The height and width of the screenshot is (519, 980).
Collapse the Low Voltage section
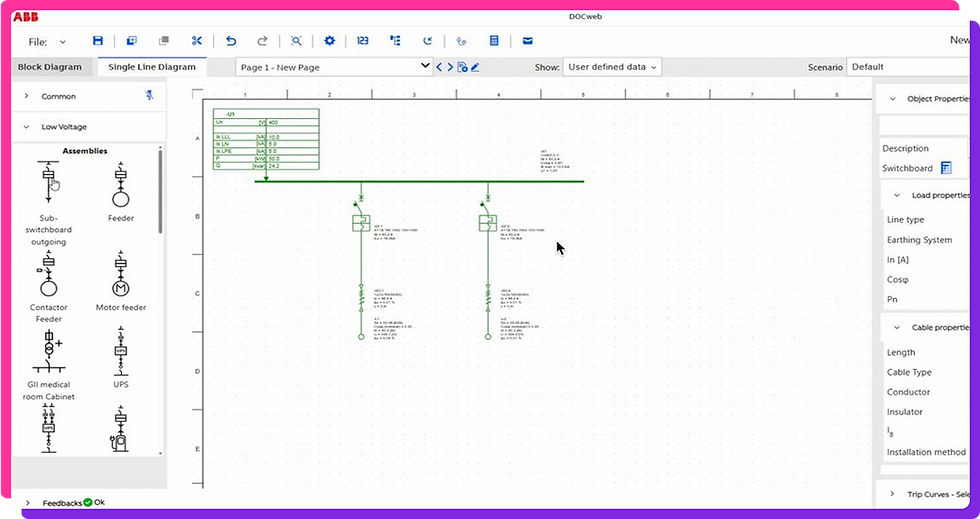(26, 127)
